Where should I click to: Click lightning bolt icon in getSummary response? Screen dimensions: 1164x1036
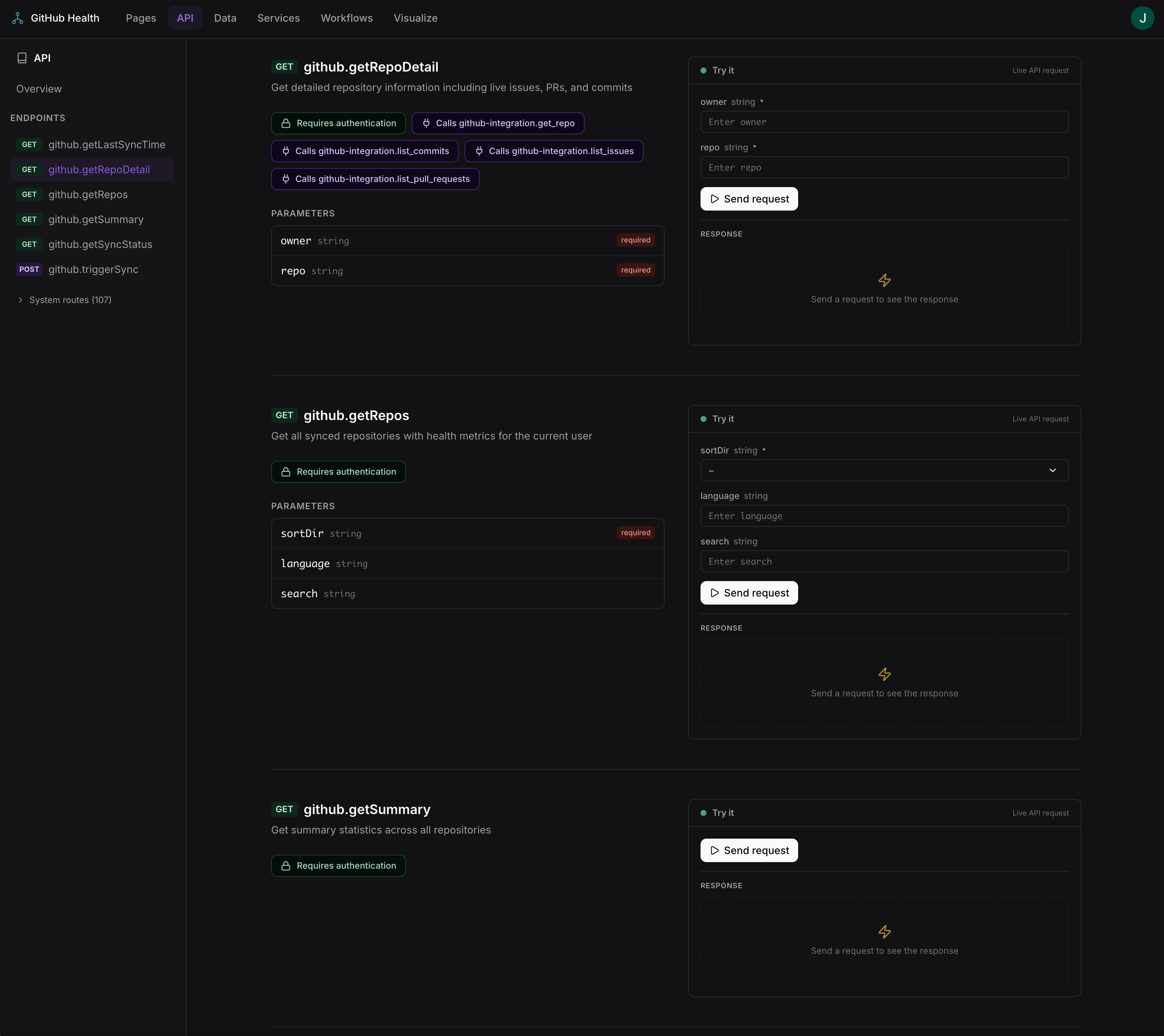pos(884,932)
